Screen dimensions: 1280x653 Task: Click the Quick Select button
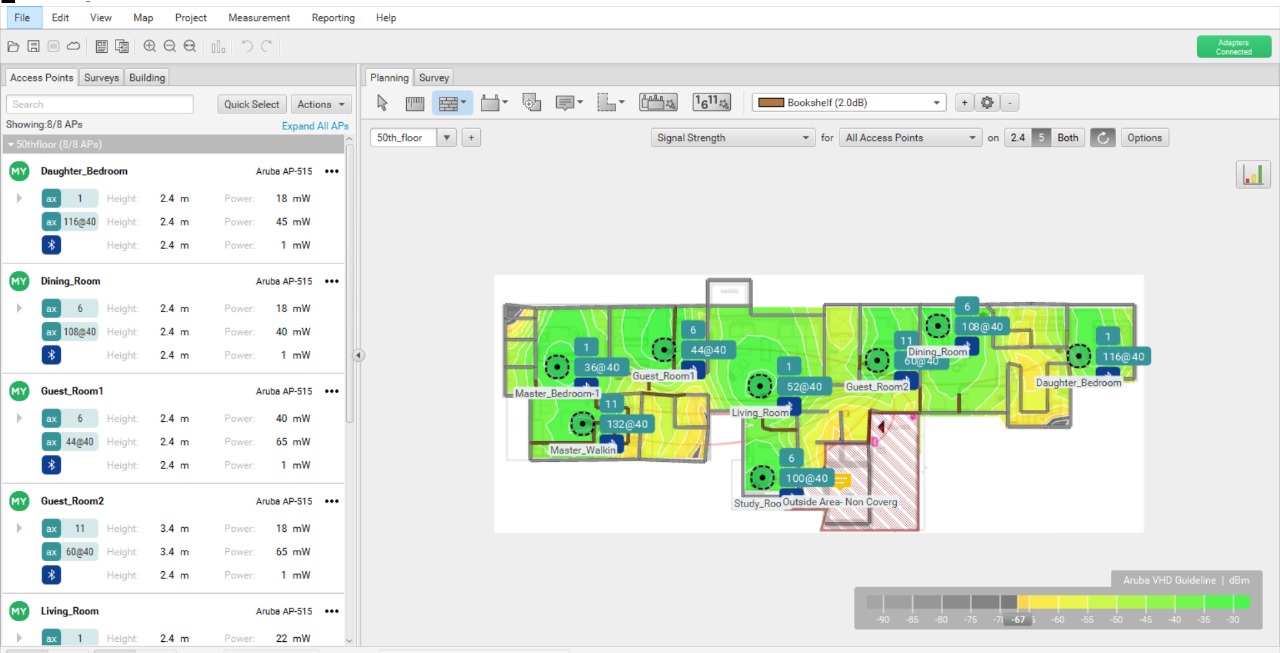252,104
